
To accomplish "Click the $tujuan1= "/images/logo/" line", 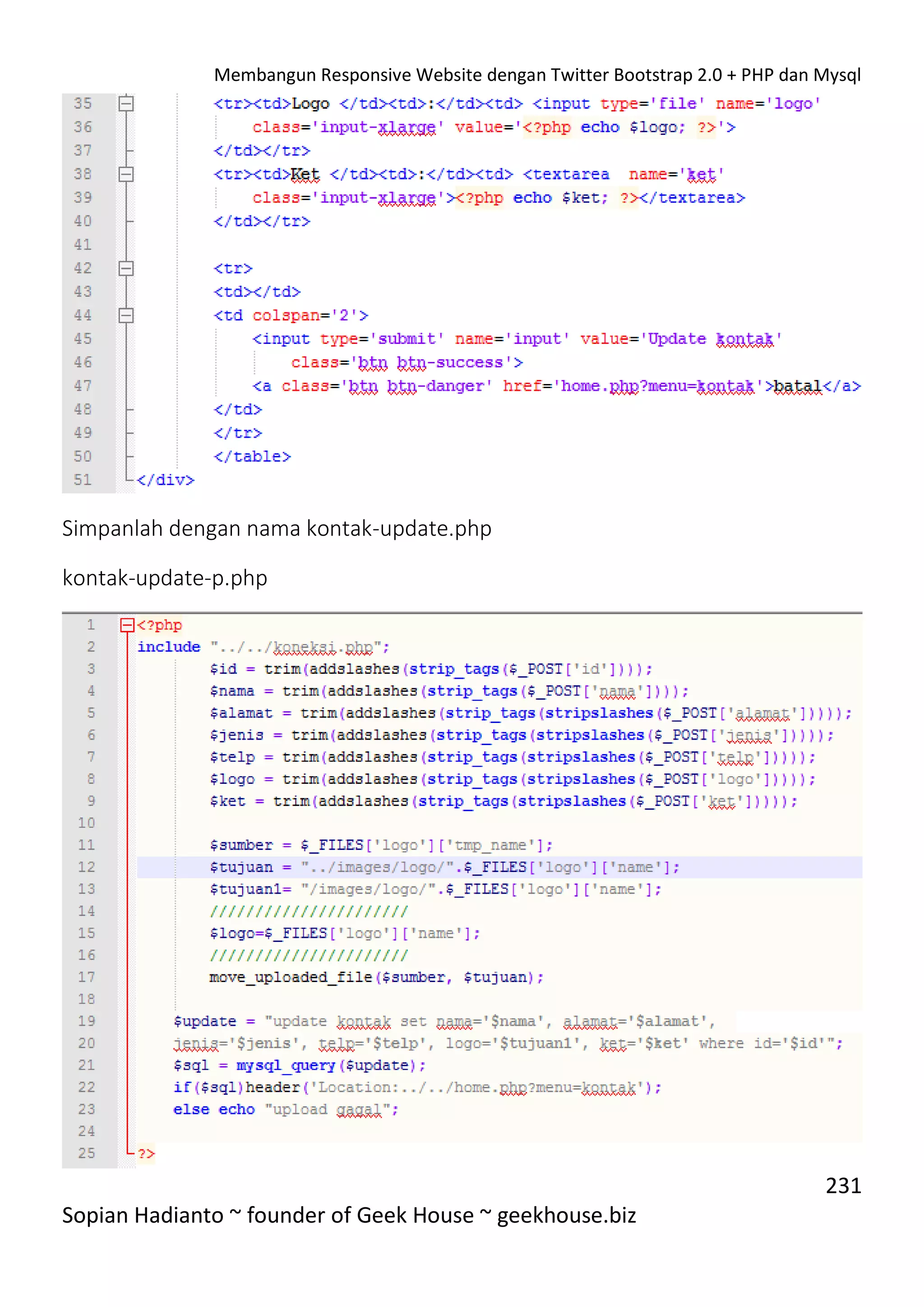I will [435, 889].
